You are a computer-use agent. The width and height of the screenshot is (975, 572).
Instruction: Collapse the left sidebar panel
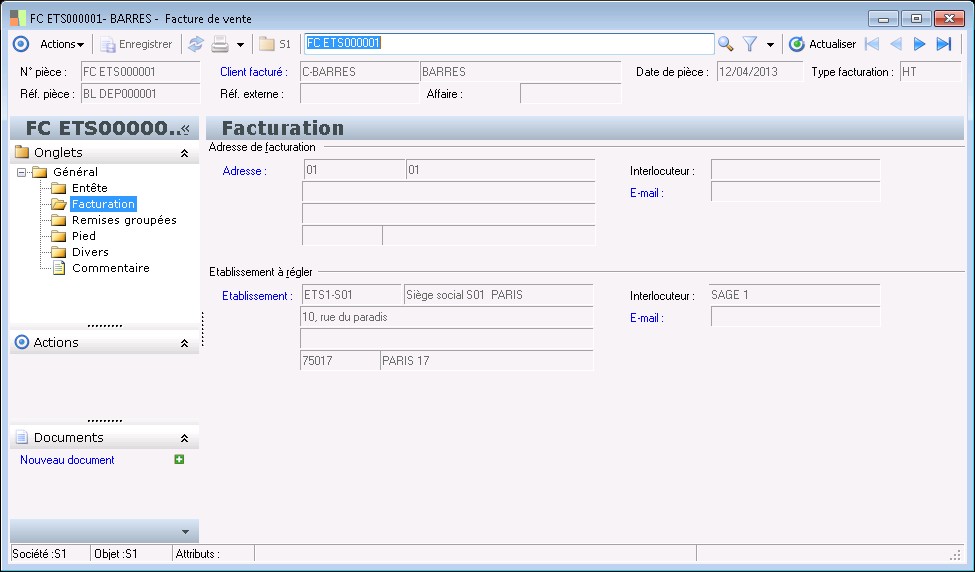pos(185,129)
